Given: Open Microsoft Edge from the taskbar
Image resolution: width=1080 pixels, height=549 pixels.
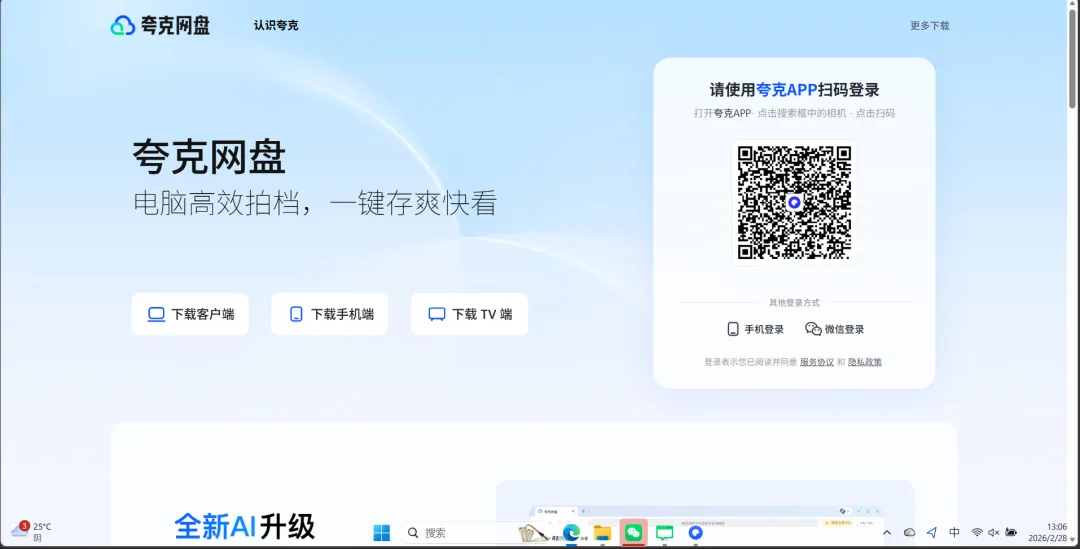Looking at the screenshot, I should (x=571, y=532).
